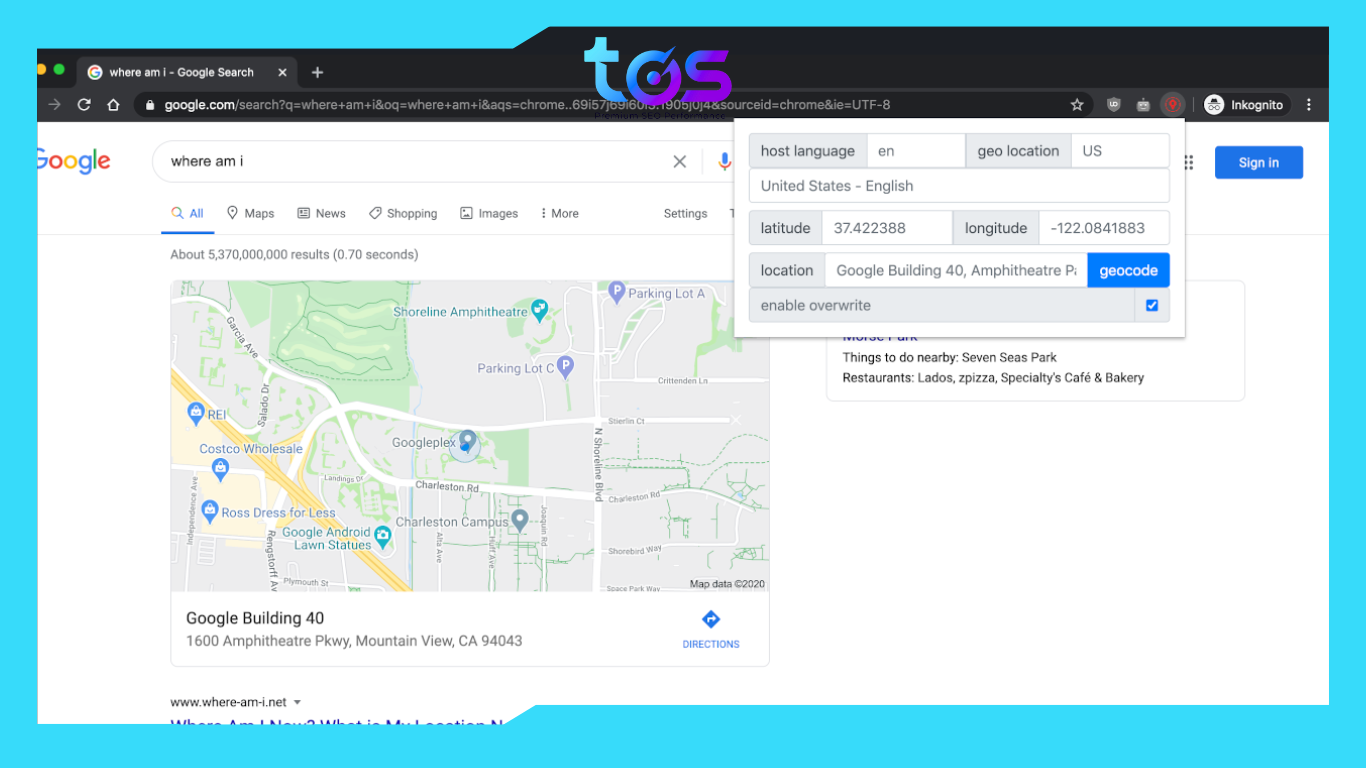Click the geocode button

[x=1128, y=269]
